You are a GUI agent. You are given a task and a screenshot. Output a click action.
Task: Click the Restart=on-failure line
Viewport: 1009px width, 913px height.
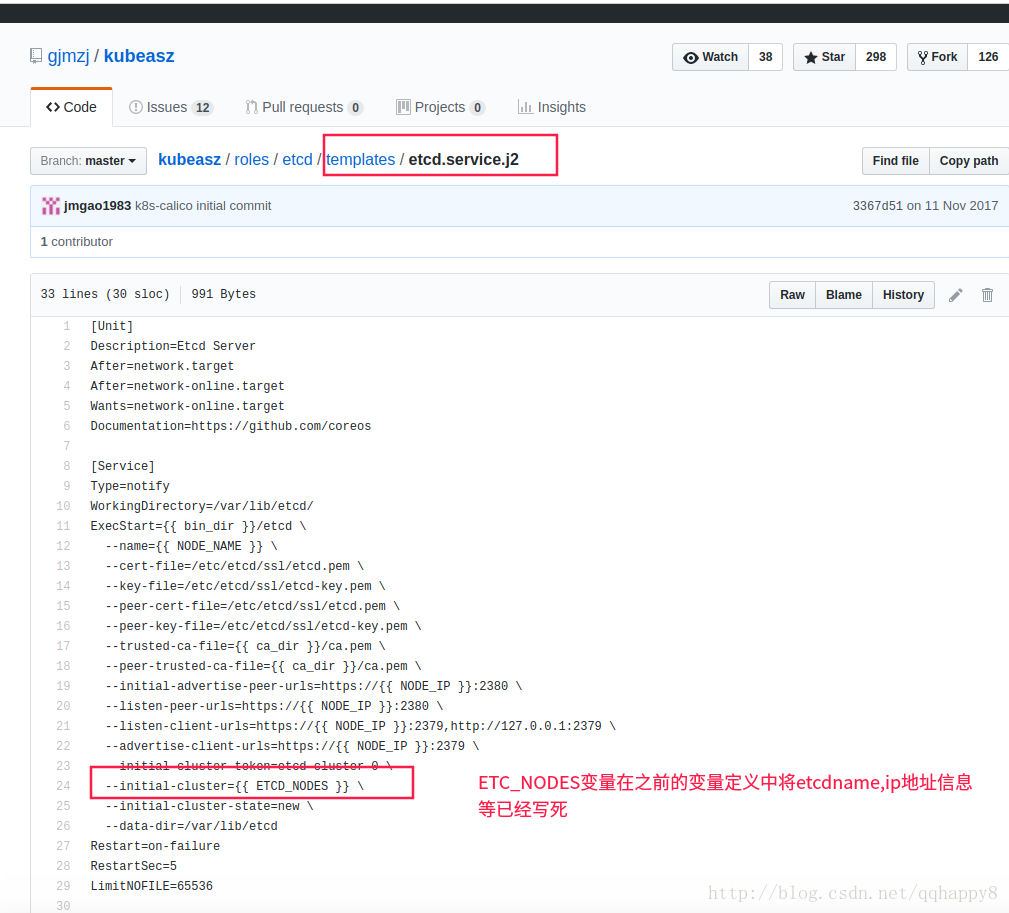coord(155,845)
